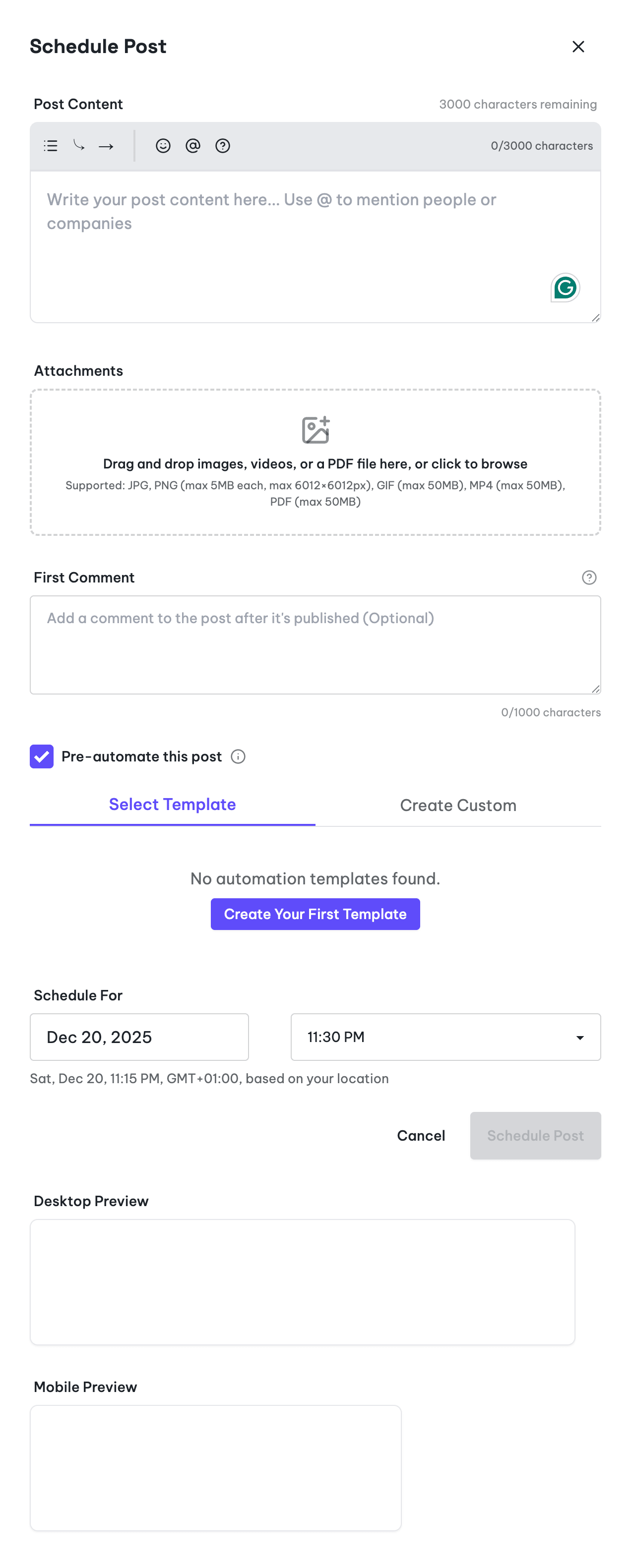
Task: Uncheck Pre-automate this post
Action: point(41,756)
